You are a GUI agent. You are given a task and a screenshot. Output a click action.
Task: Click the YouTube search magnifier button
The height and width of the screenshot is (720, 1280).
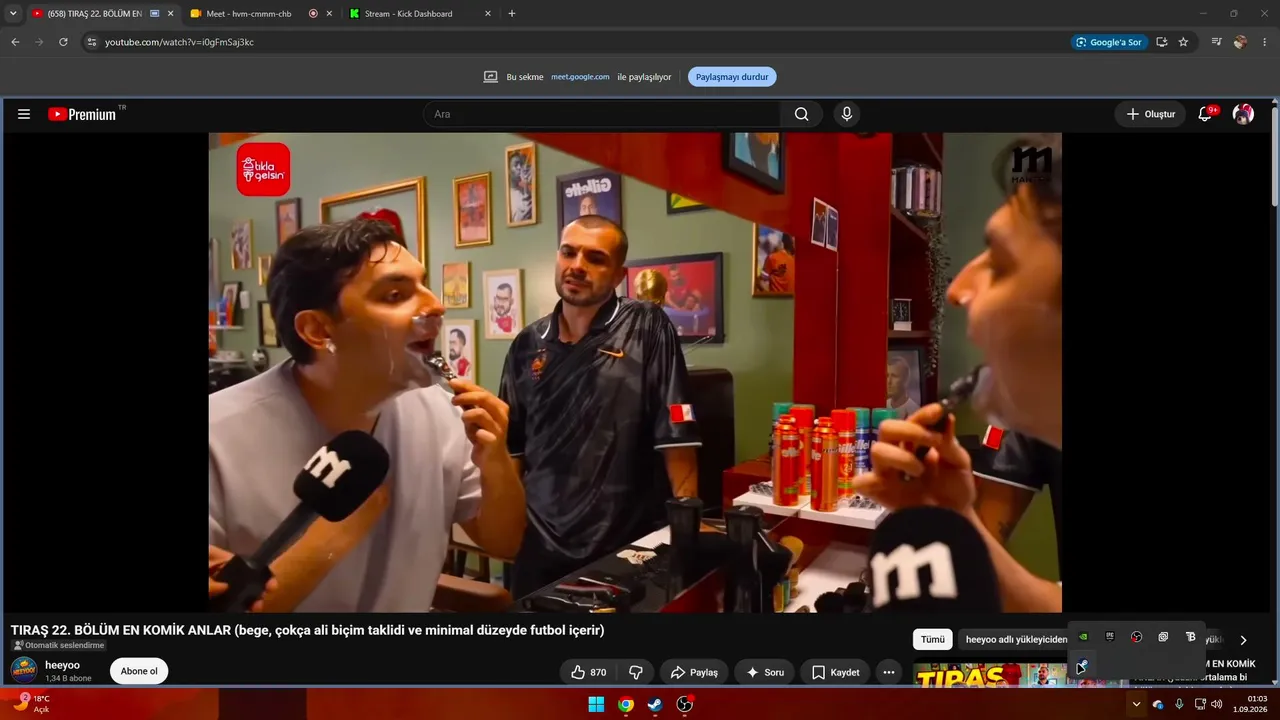click(x=801, y=114)
